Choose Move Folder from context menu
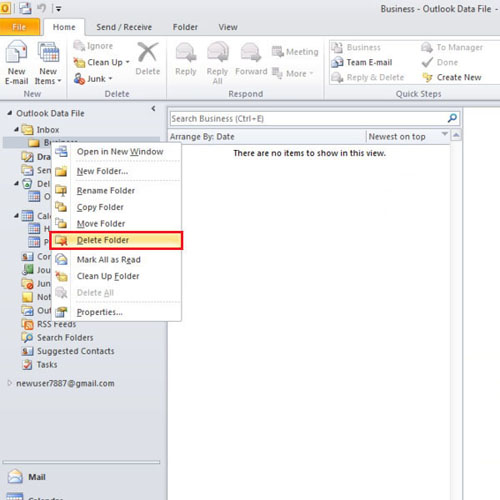The width and height of the screenshot is (500, 500). 116,224
